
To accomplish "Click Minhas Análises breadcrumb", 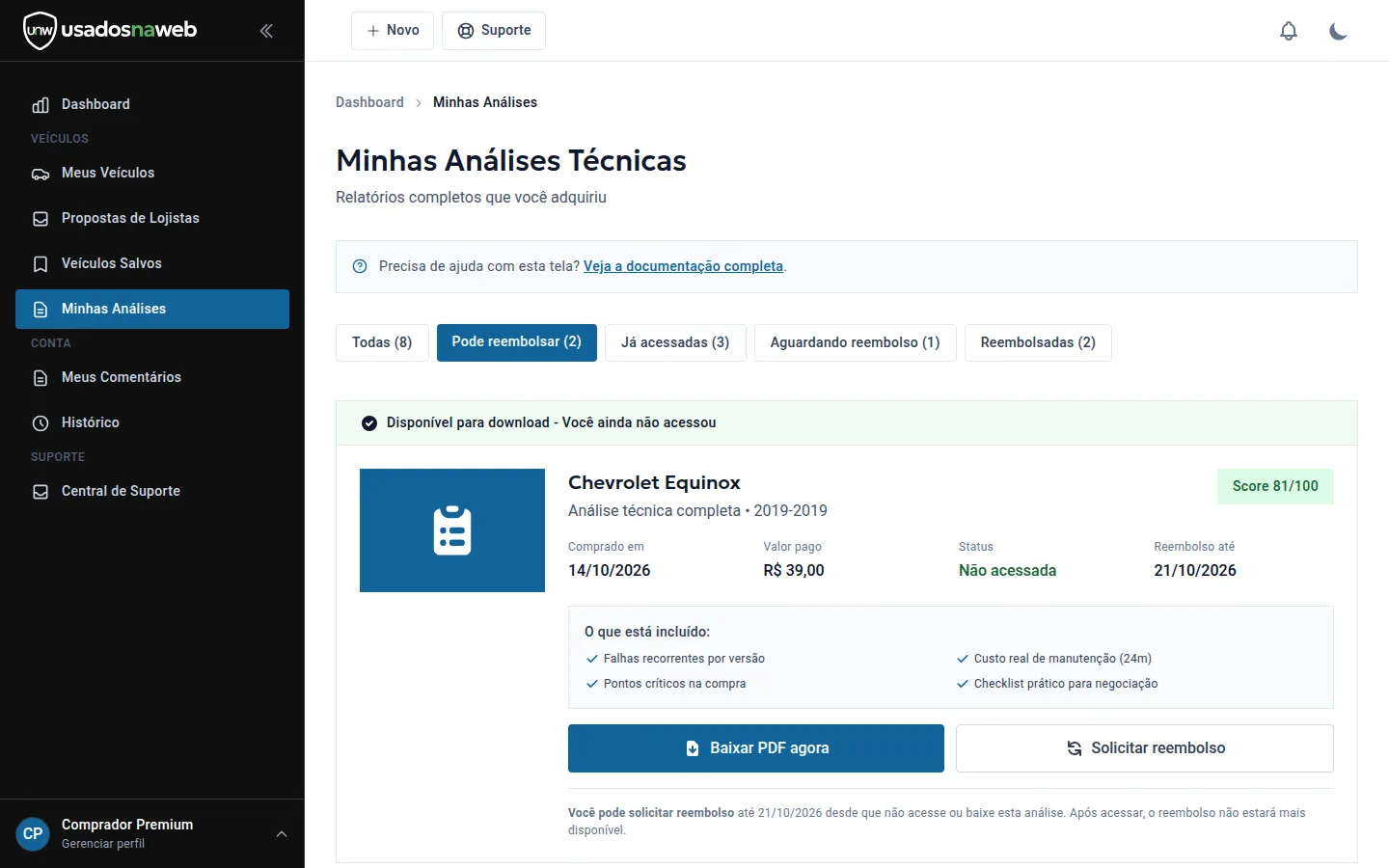I will pos(485,102).
